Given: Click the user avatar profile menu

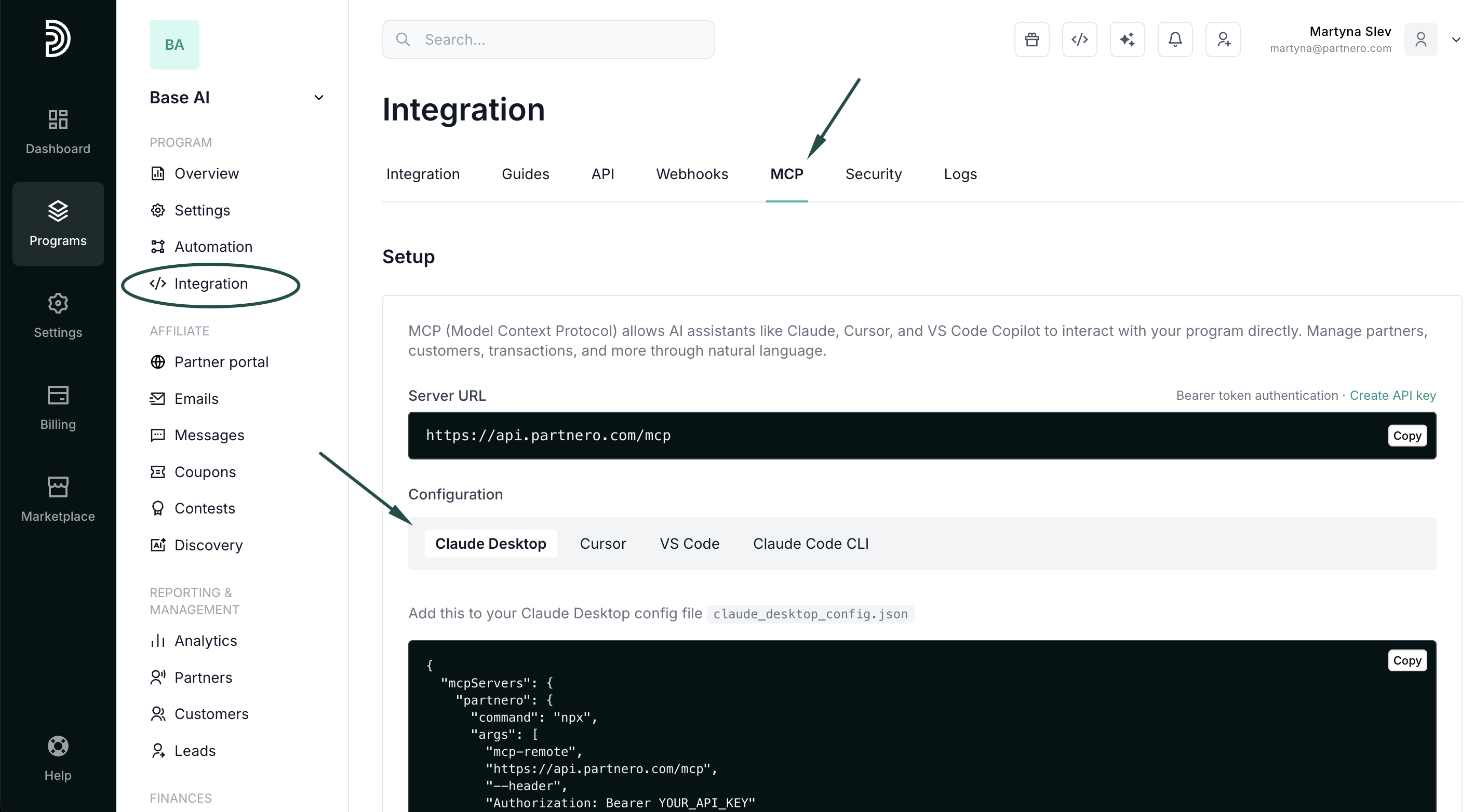Looking at the screenshot, I should point(1420,39).
